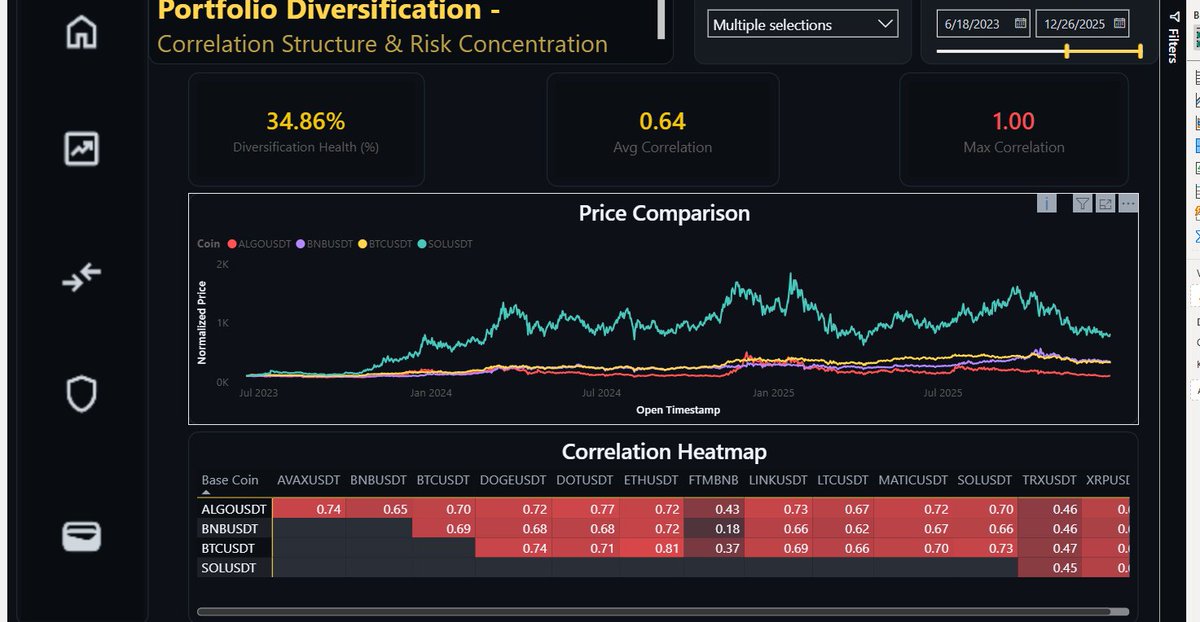
Task: Click the end date field 12/26/2025
Action: pyautogui.click(x=1083, y=23)
